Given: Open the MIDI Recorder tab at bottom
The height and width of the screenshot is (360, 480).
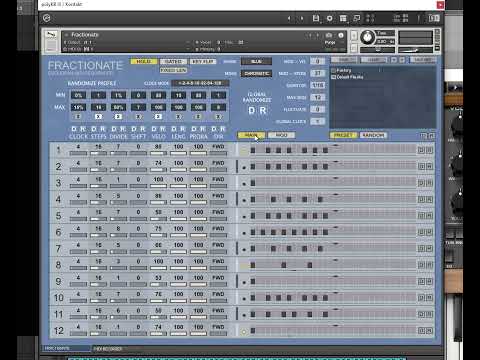Looking at the screenshot, I should 108,349.
